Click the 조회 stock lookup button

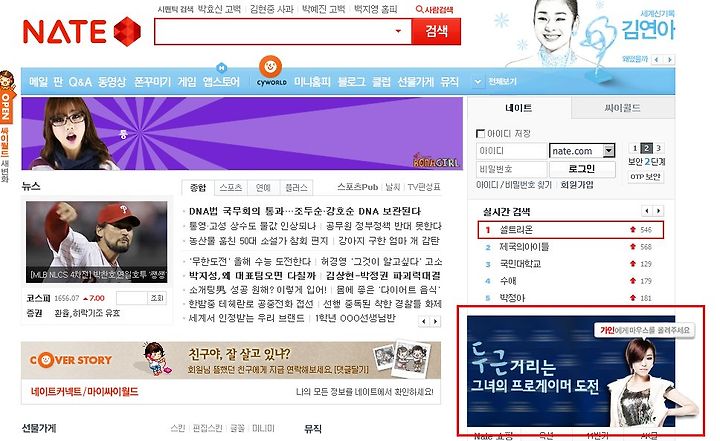pyautogui.click(x=157, y=298)
